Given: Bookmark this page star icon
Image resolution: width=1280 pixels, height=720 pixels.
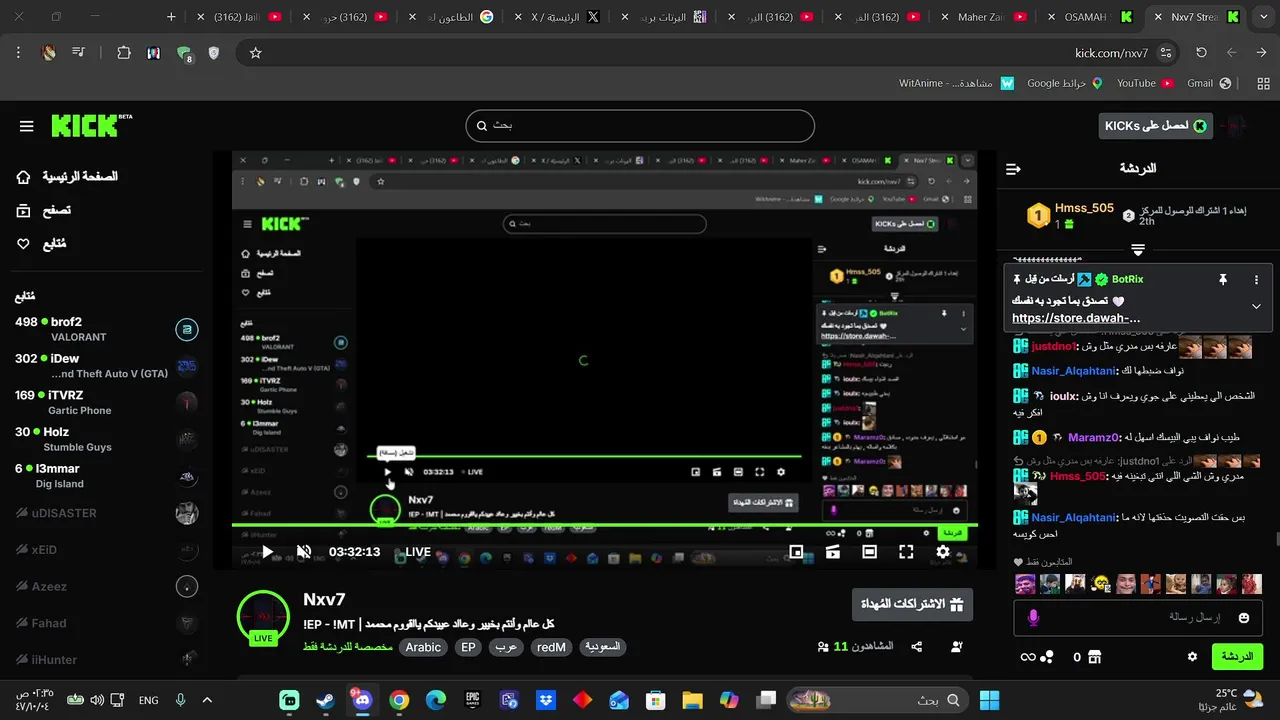Looking at the screenshot, I should point(255,53).
